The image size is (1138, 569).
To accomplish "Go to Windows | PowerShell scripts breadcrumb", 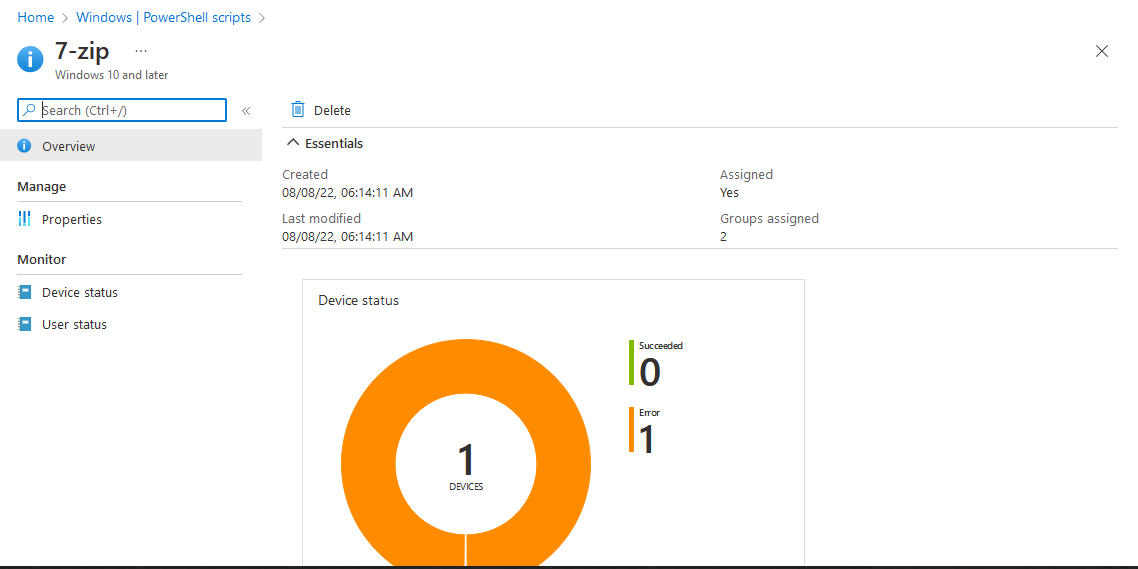I will pos(163,17).
